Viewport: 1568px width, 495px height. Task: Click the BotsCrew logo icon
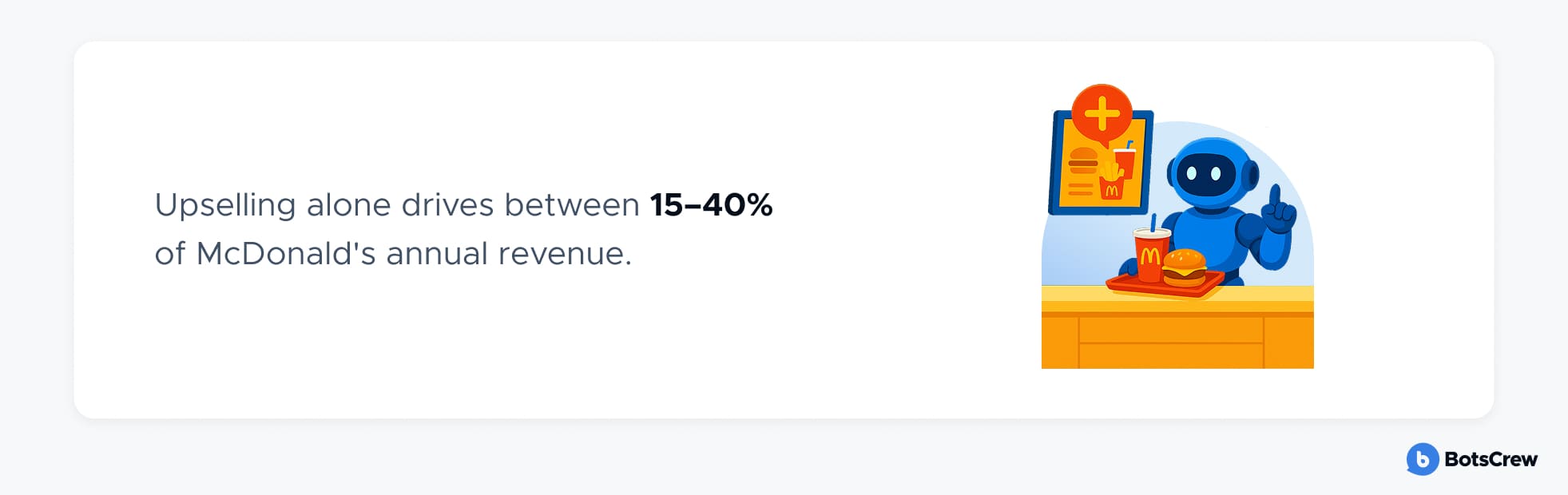tap(1422, 459)
